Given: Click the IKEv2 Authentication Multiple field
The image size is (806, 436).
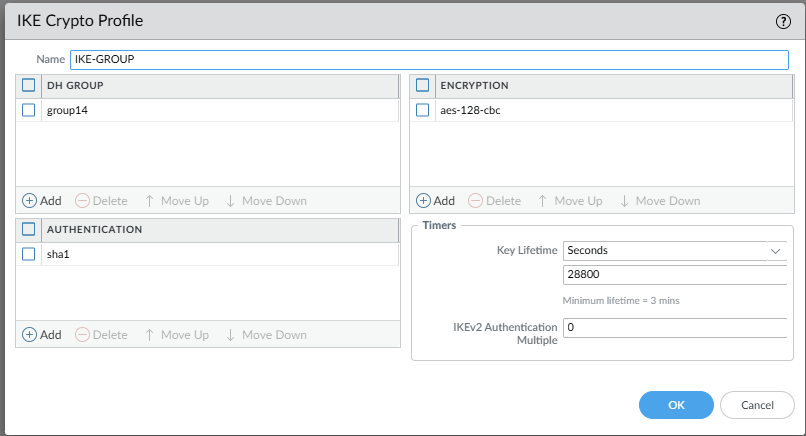Looking at the screenshot, I should click(675, 327).
